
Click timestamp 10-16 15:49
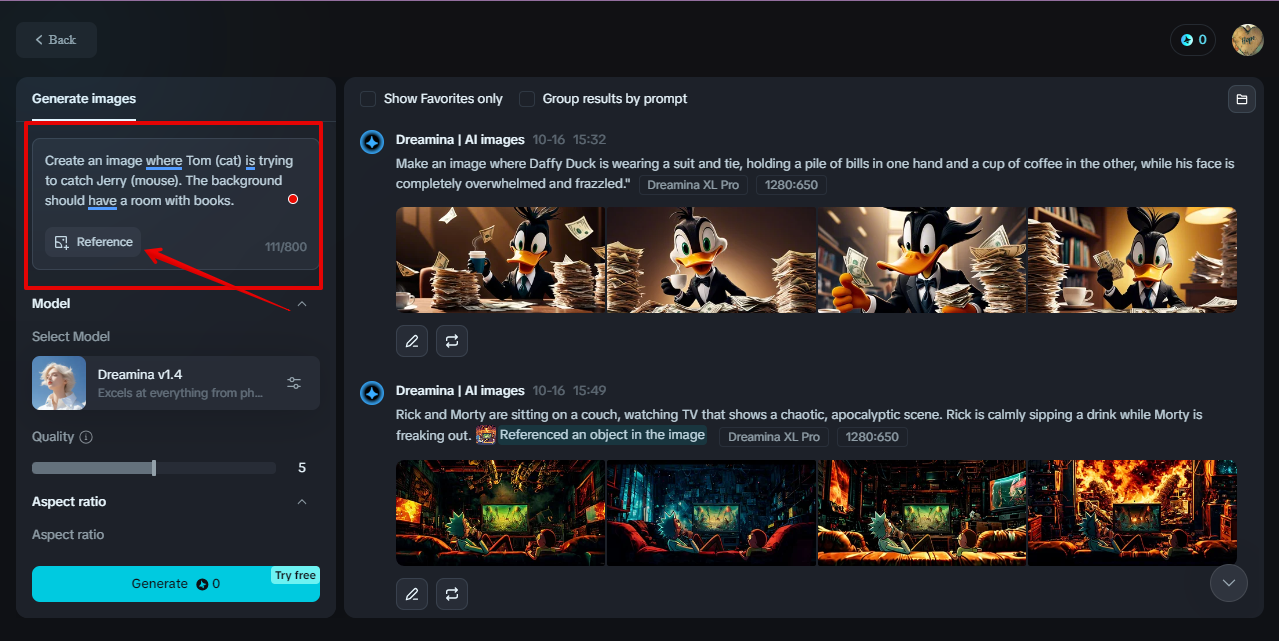coord(569,391)
